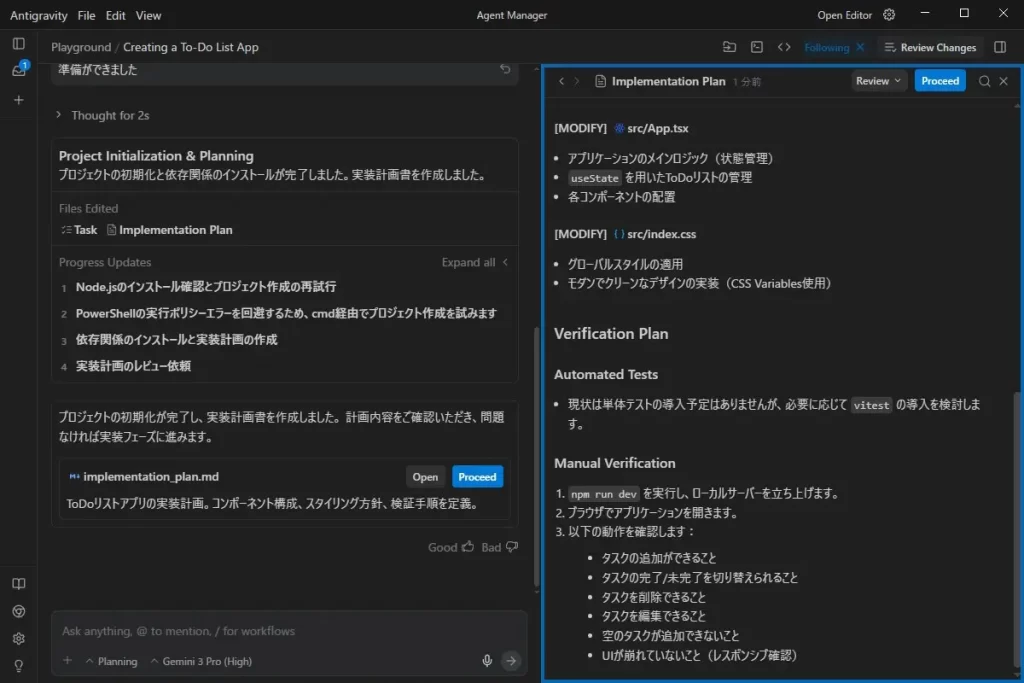The image size is (1024, 683).
Task: Open settings gear next to Open Editor
Action: click(889, 14)
